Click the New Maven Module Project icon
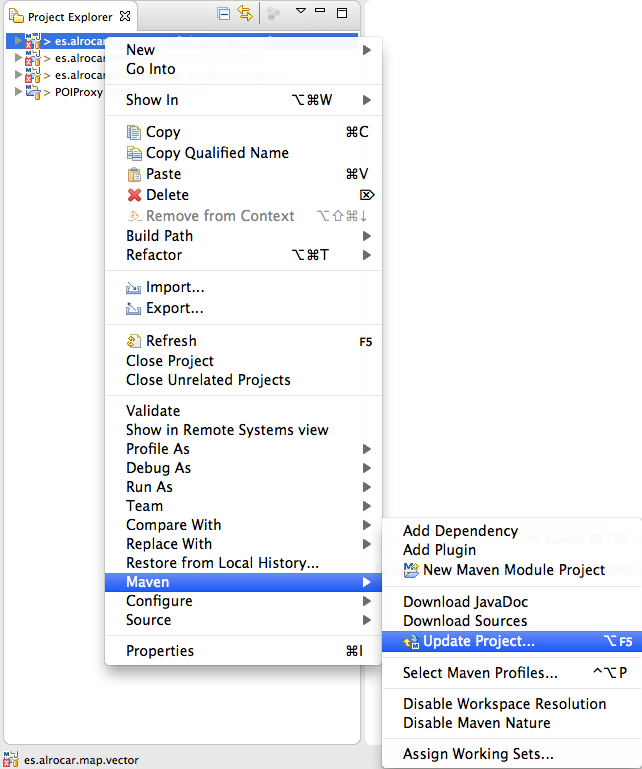Screen dimensions: 642x769 (x=411, y=570)
